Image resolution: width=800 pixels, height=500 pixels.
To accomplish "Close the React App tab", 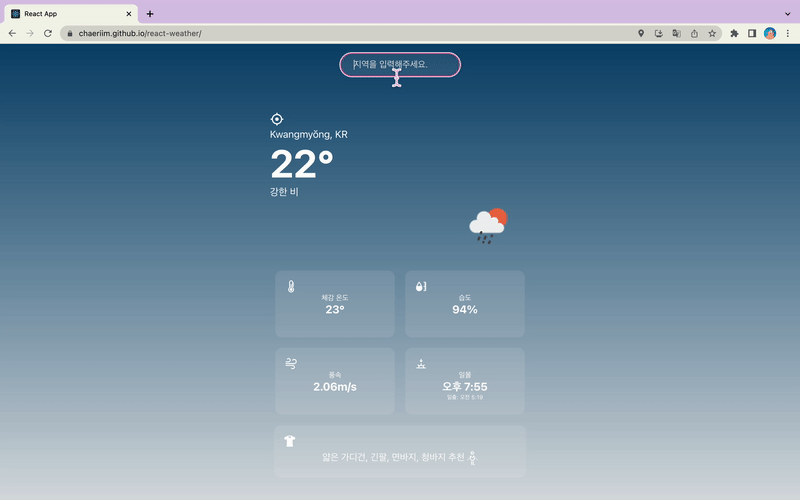I will (129, 14).
